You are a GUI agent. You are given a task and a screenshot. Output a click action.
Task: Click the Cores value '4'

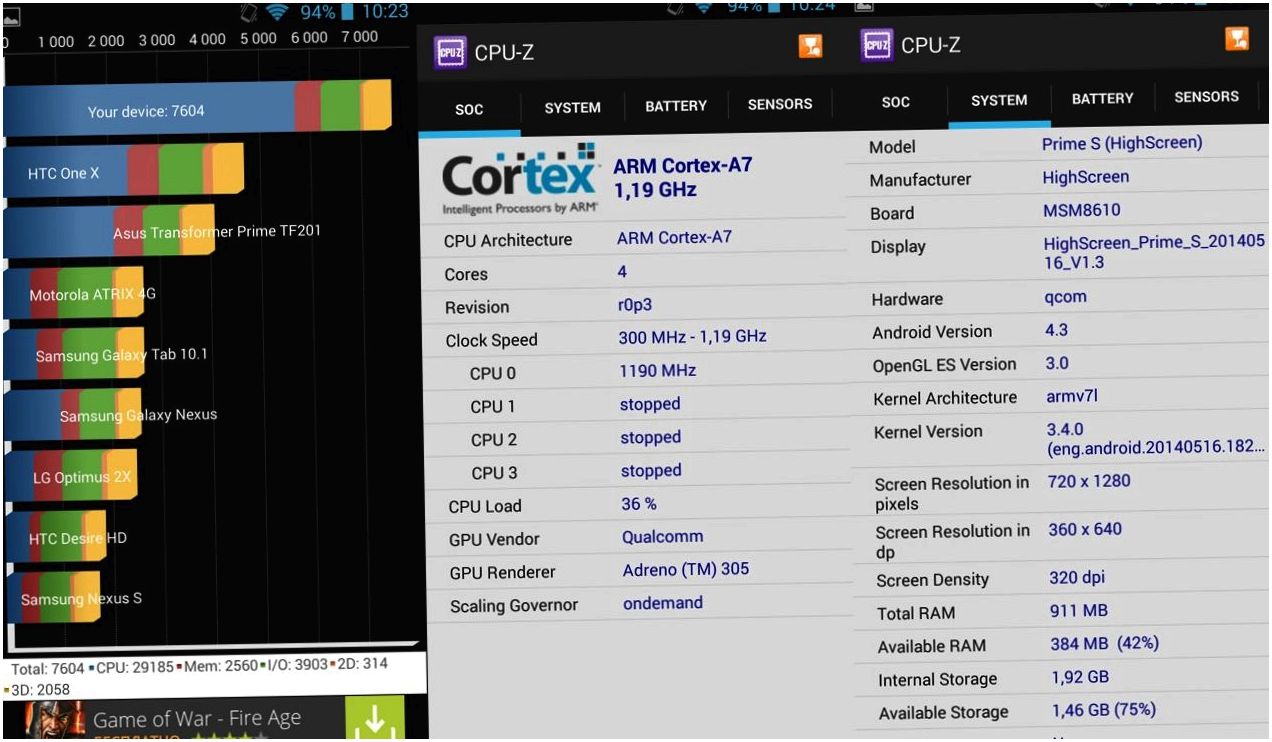click(623, 271)
